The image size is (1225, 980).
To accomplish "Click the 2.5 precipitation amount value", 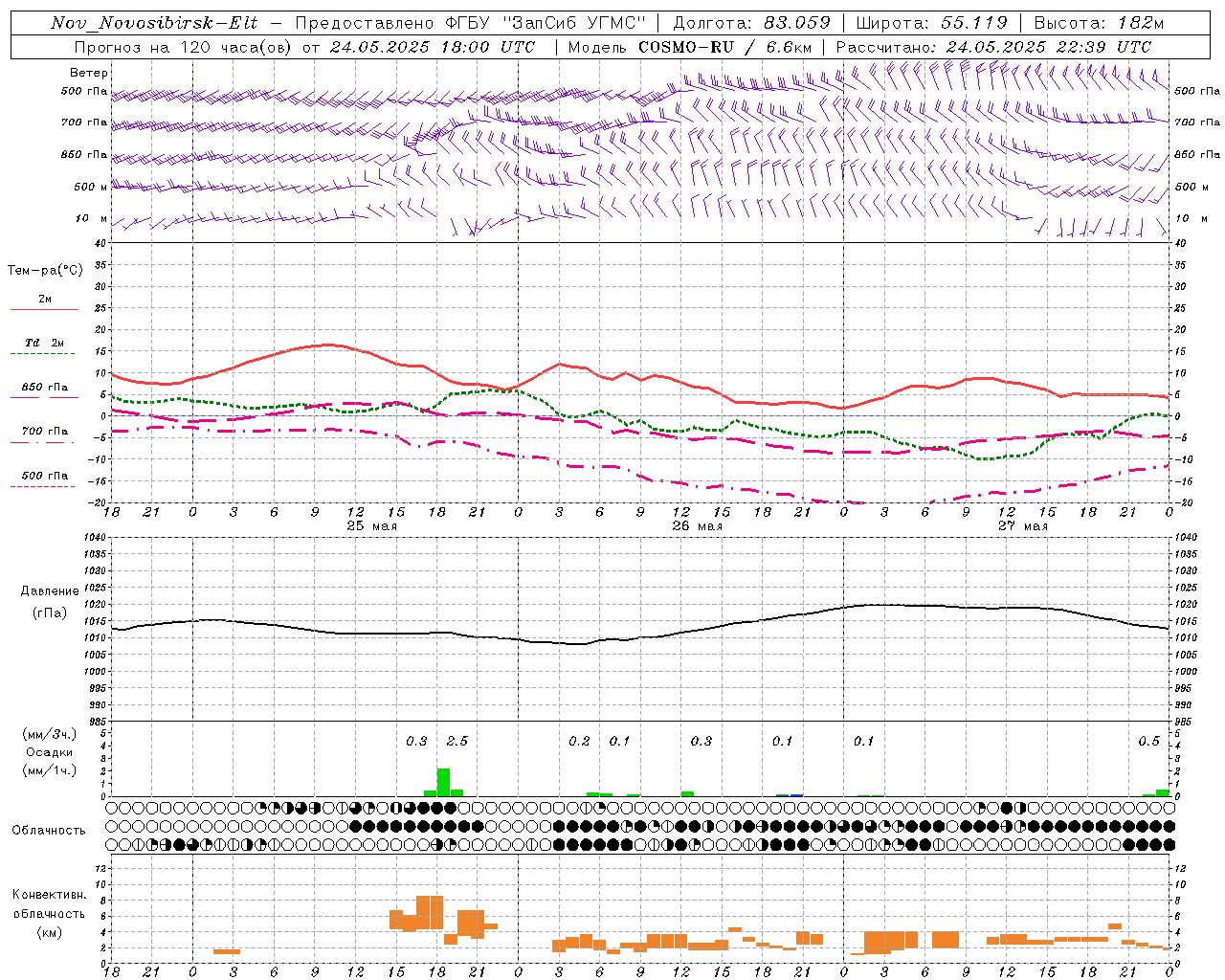I will click(x=457, y=742).
